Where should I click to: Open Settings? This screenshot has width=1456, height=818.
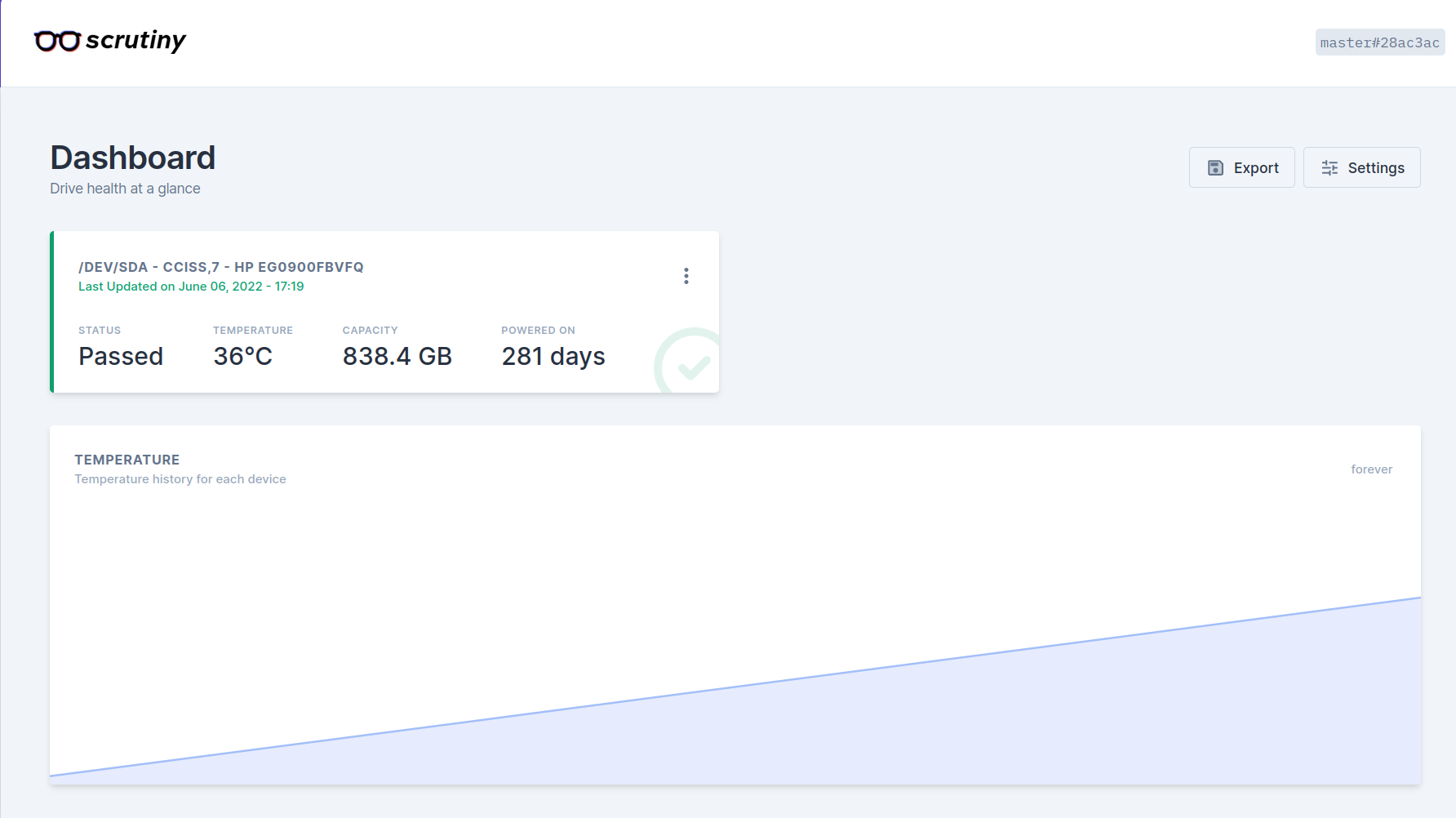coord(1361,167)
